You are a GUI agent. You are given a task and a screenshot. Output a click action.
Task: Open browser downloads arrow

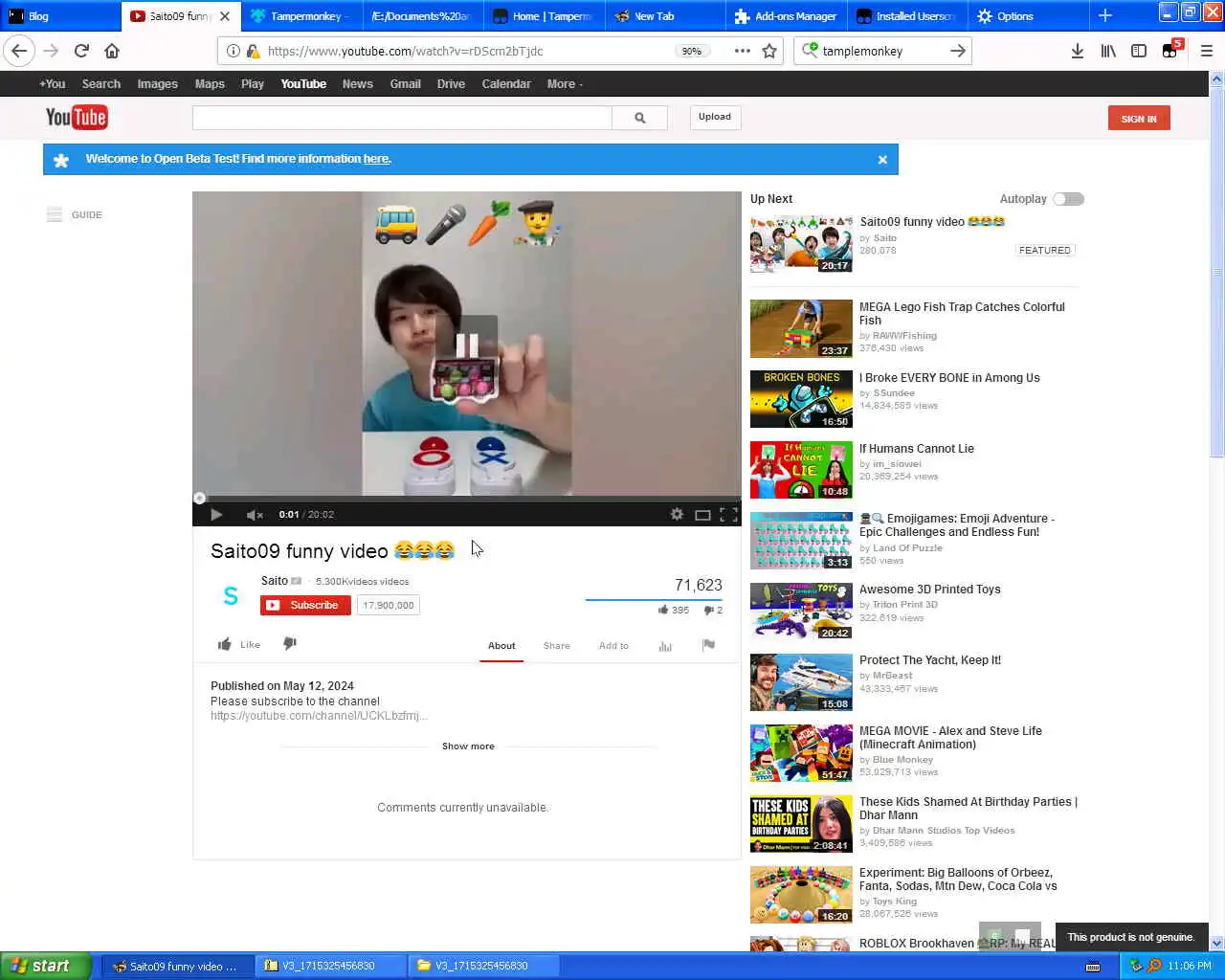[x=1078, y=51]
